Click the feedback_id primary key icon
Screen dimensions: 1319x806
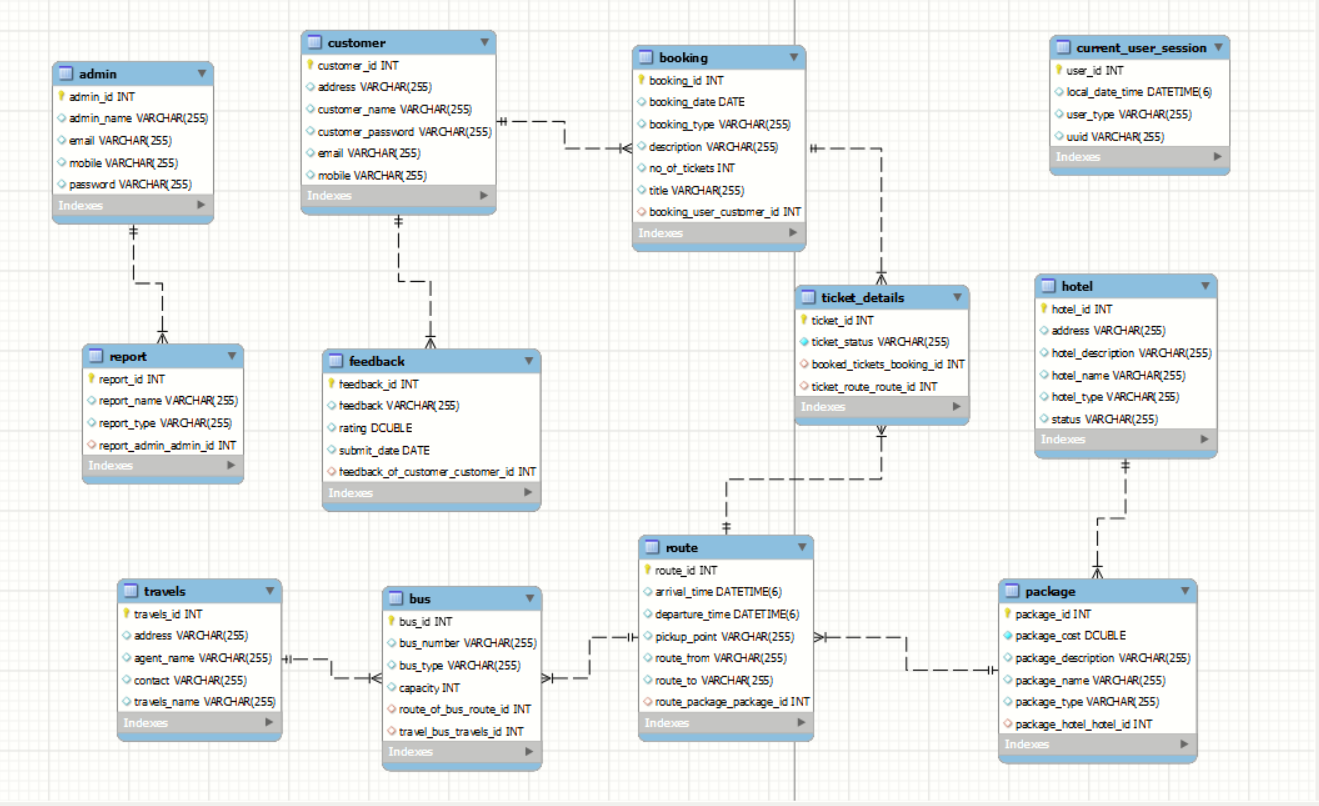click(332, 383)
